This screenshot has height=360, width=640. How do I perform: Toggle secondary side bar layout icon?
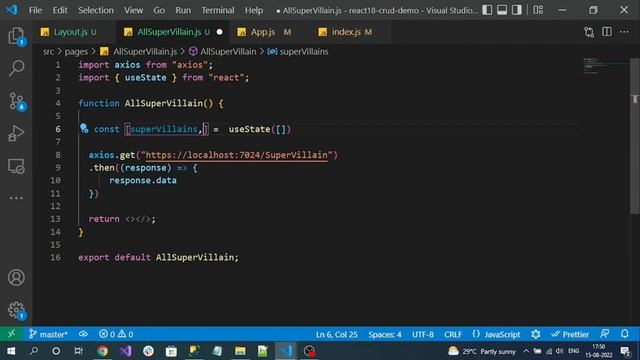click(x=517, y=10)
